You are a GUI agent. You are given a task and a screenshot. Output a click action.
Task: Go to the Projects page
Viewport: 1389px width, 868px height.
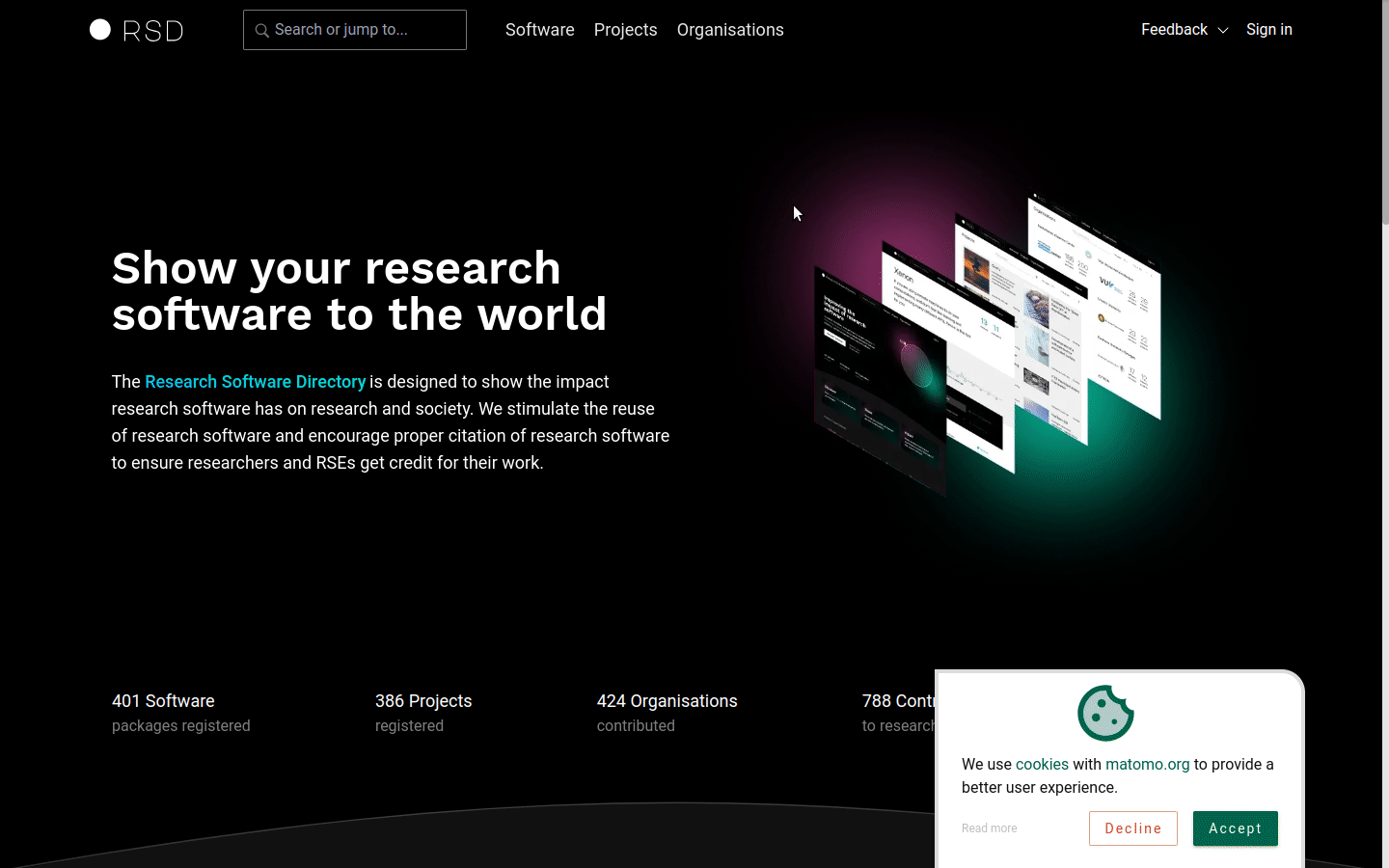pyautogui.click(x=625, y=30)
